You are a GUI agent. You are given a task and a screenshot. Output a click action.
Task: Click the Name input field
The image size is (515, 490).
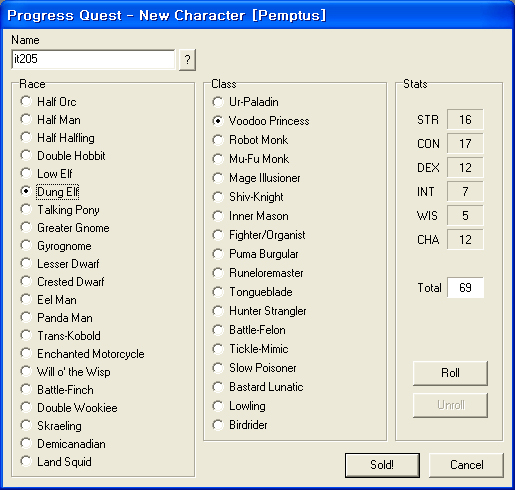93,59
